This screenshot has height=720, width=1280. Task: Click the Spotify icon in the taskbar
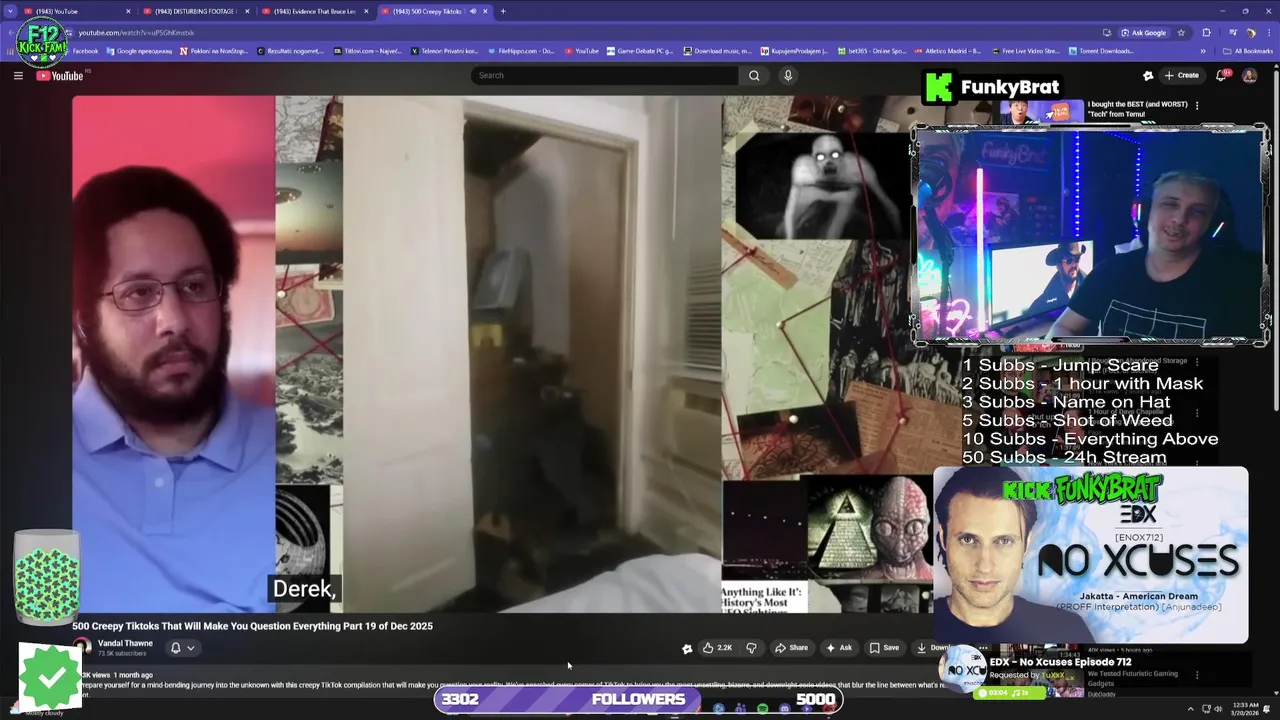pyautogui.click(x=762, y=708)
